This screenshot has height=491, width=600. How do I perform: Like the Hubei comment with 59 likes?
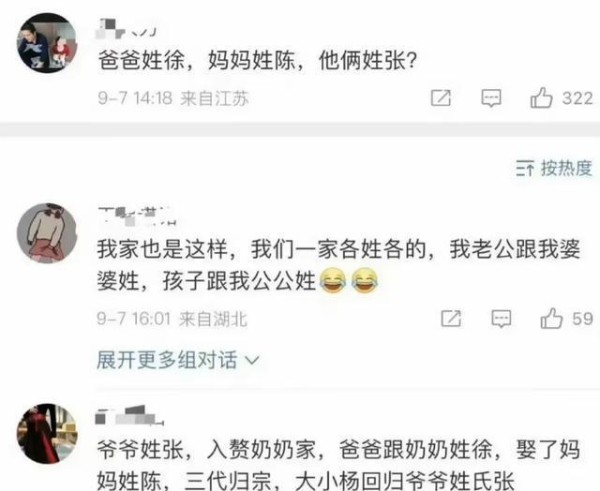551,318
